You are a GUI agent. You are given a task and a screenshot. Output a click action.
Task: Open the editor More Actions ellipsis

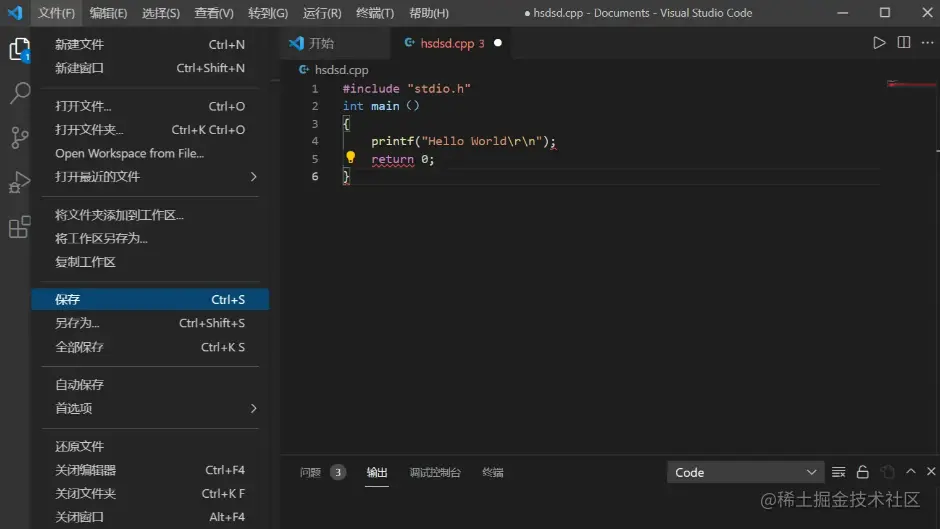pyautogui.click(x=927, y=43)
